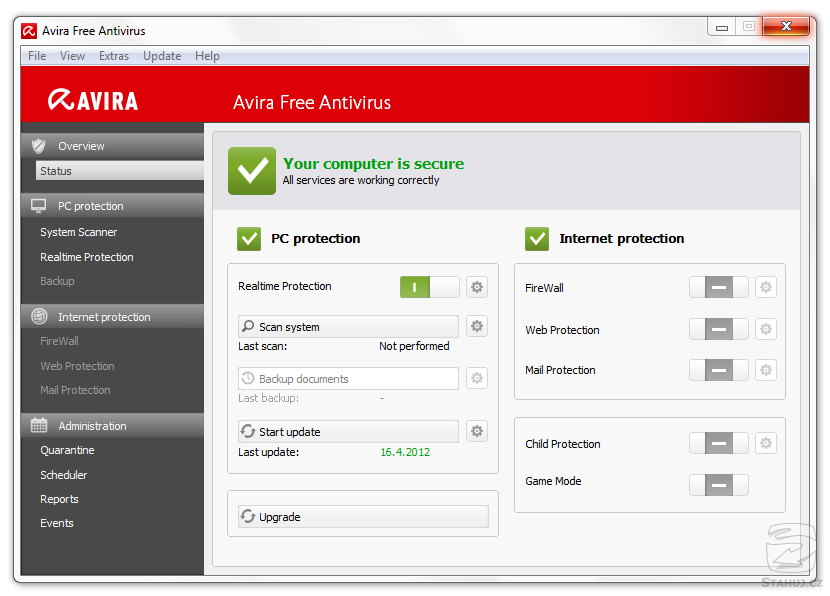The height and width of the screenshot is (596, 830).
Task: Toggle the Child Protection switch
Action: tap(718, 443)
